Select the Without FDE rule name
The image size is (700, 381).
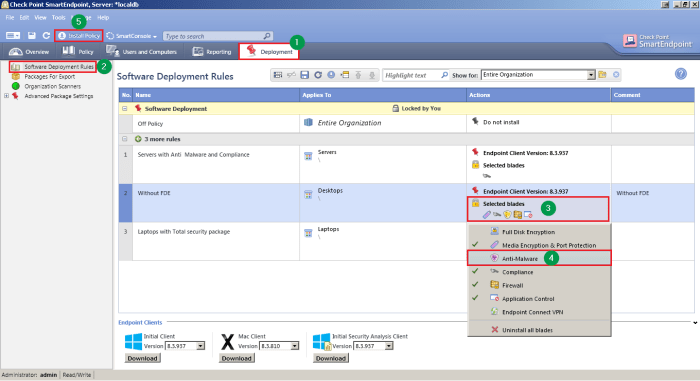coord(154,193)
